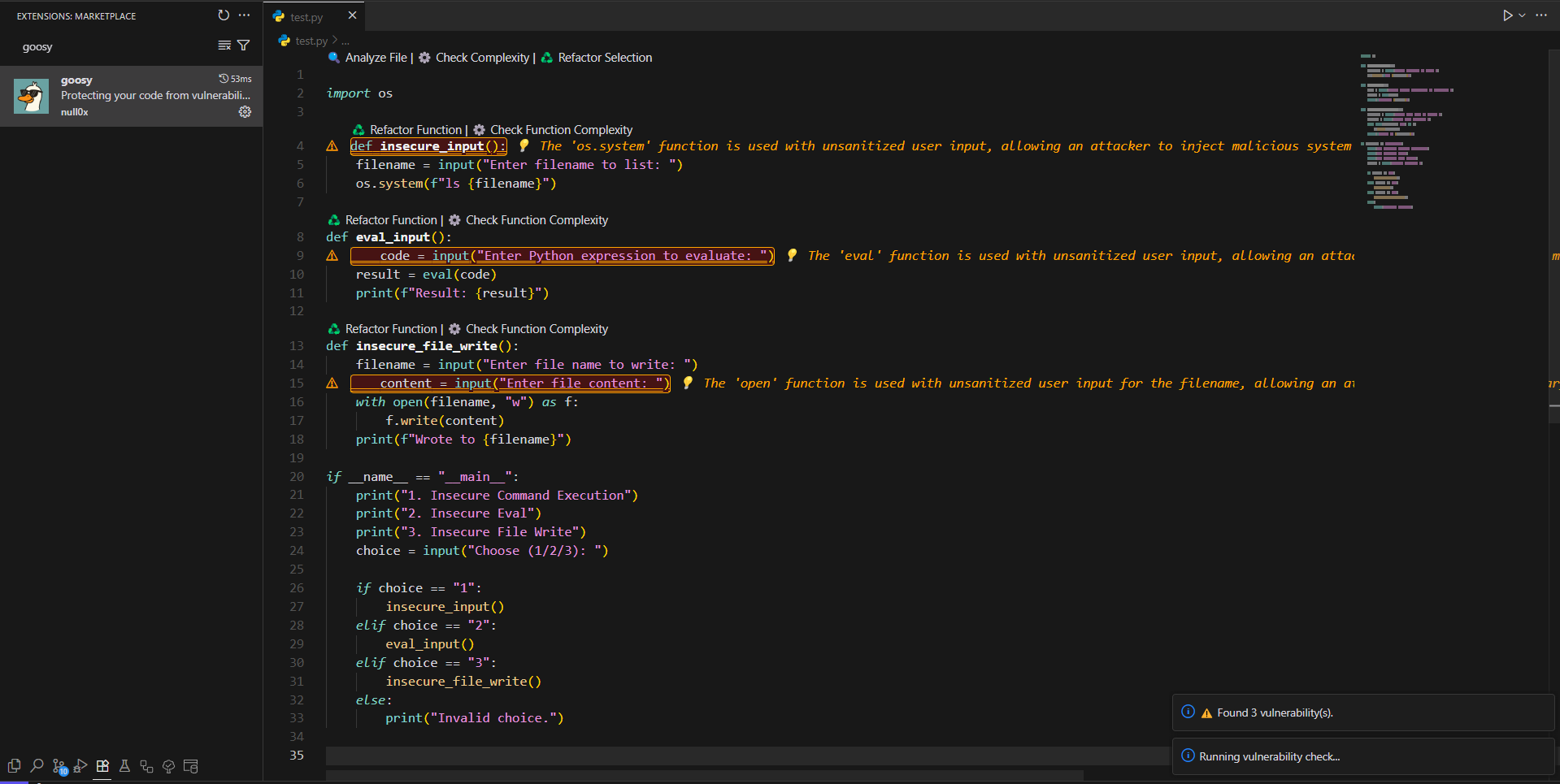Image resolution: width=1560 pixels, height=784 pixels.
Task: Check Function Complexity for insecure_input
Action: 553,130
